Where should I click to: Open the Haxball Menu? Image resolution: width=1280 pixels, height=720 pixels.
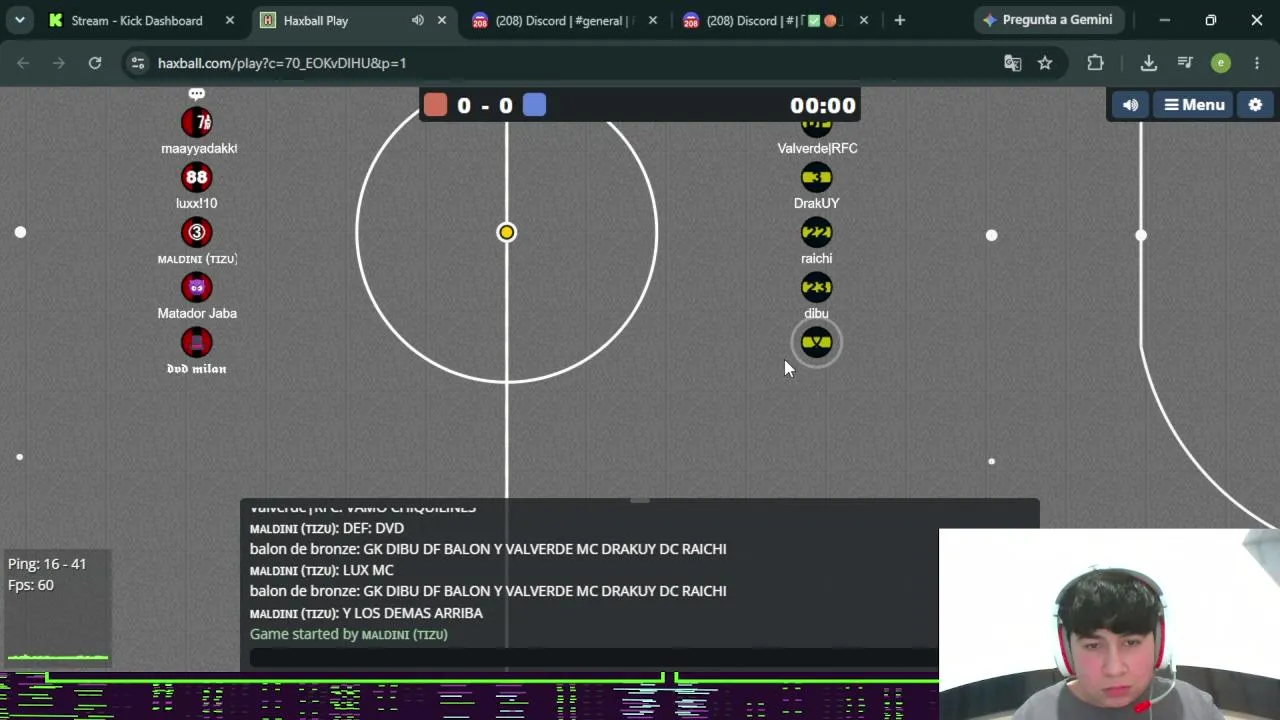tap(1194, 105)
